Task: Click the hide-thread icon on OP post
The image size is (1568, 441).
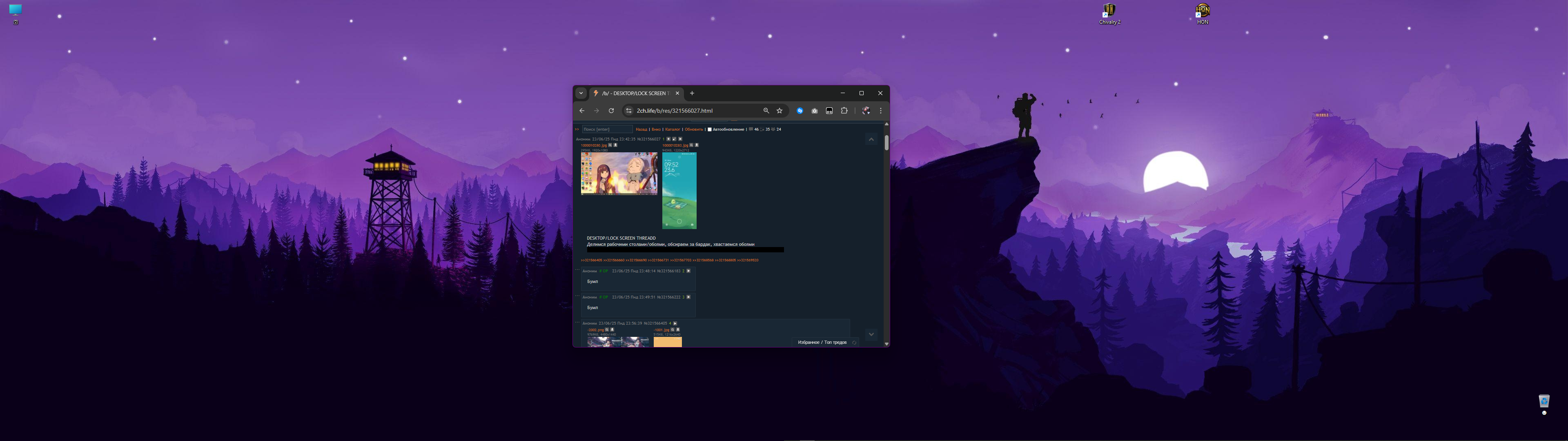Action: (x=675, y=139)
